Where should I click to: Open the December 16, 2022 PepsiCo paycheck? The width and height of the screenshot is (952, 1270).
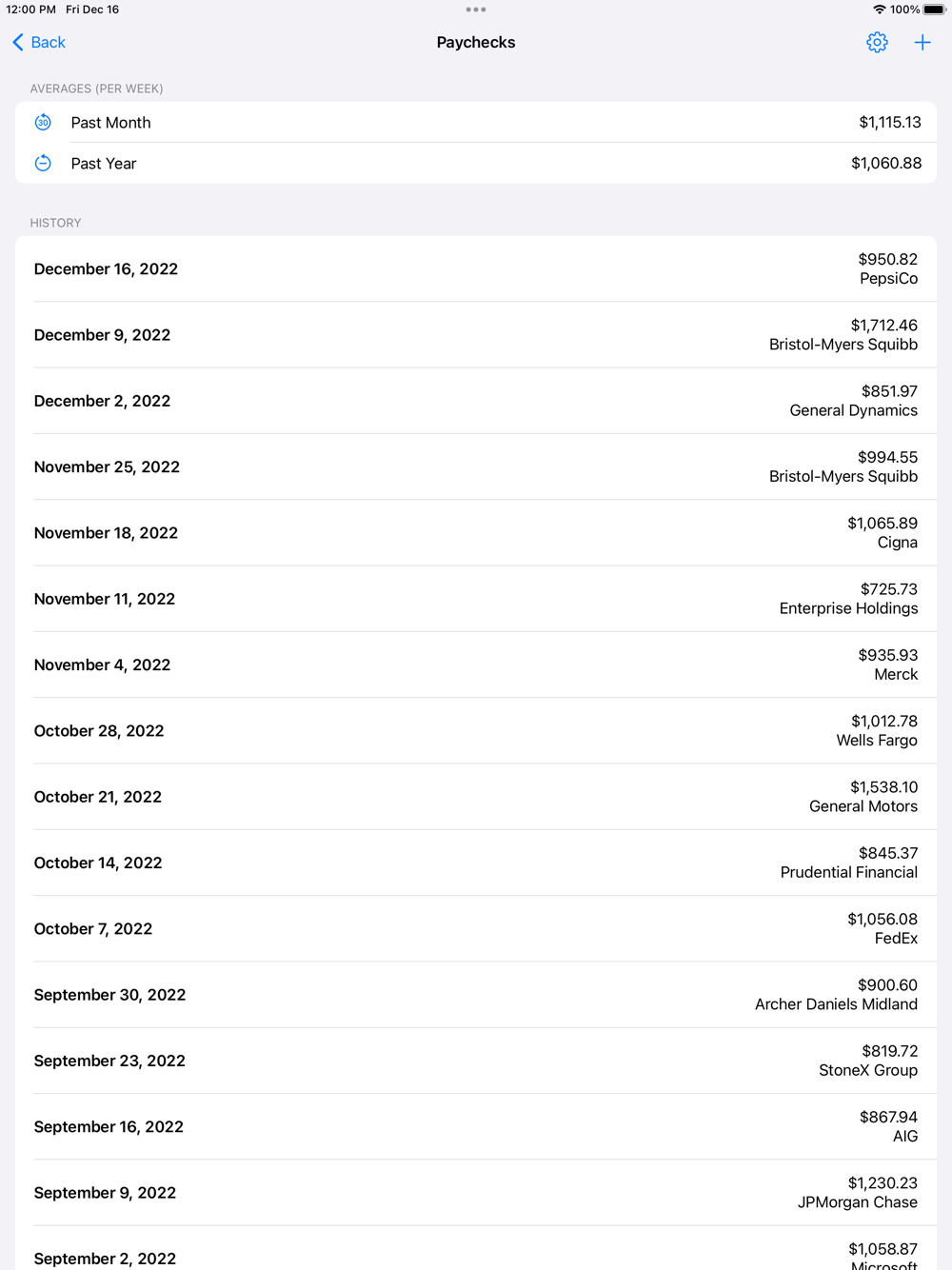pos(476,268)
